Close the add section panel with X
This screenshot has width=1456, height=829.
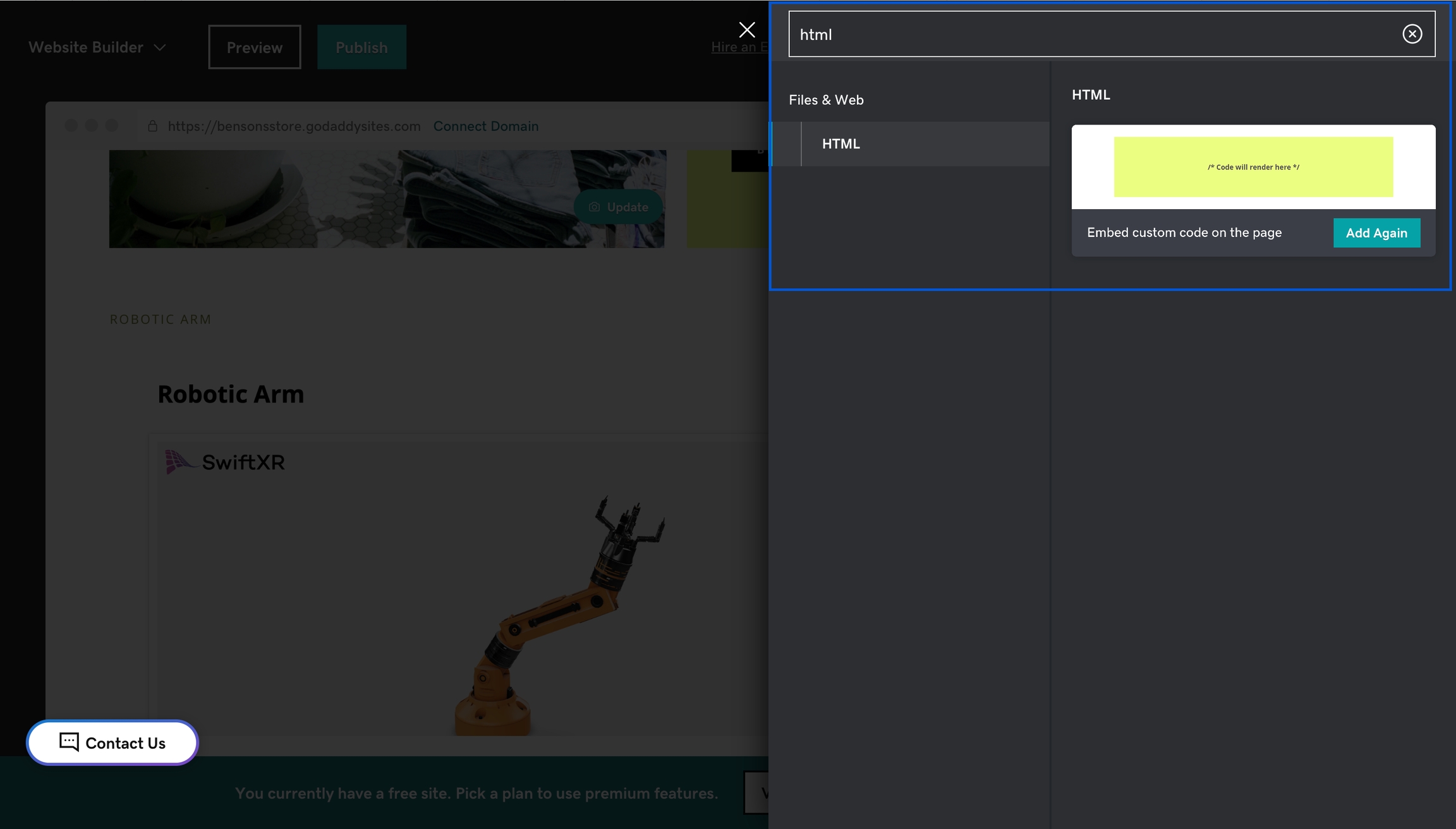[x=746, y=30]
